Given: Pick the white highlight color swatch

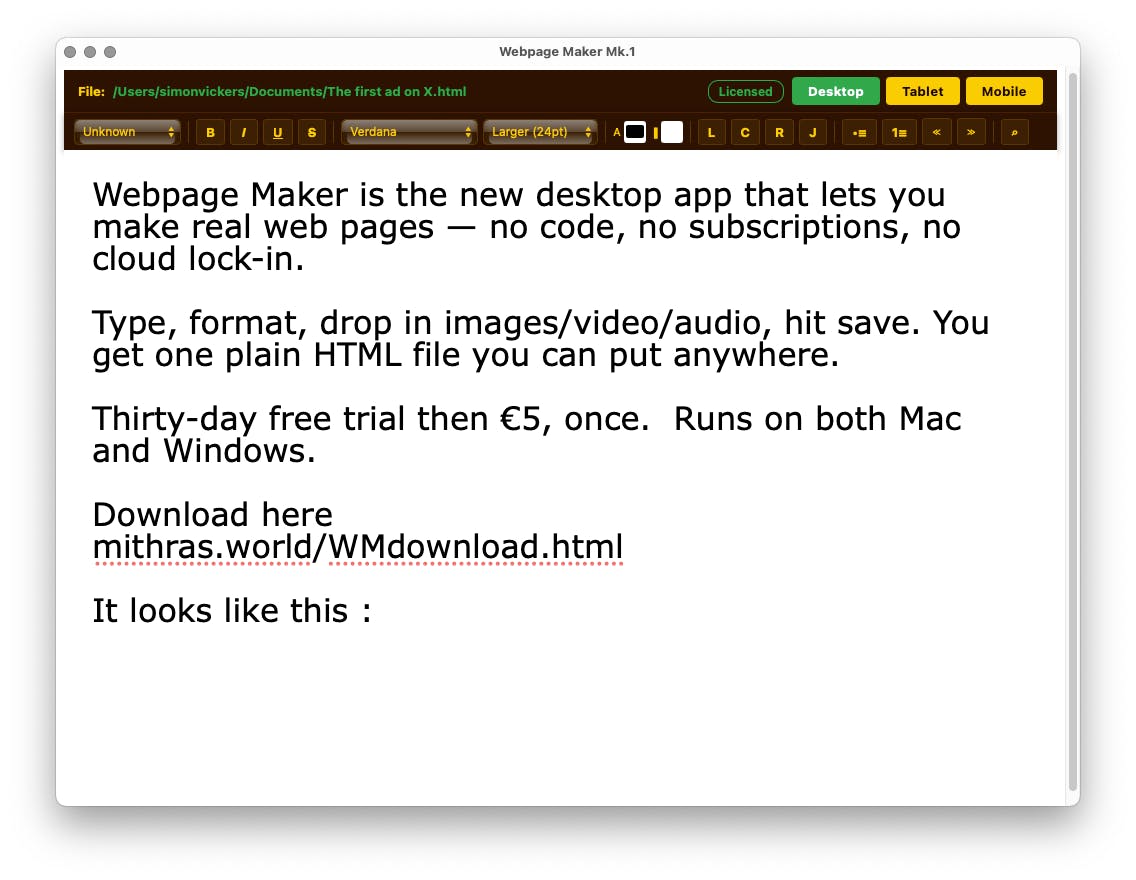Looking at the screenshot, I should coord(672,133).
